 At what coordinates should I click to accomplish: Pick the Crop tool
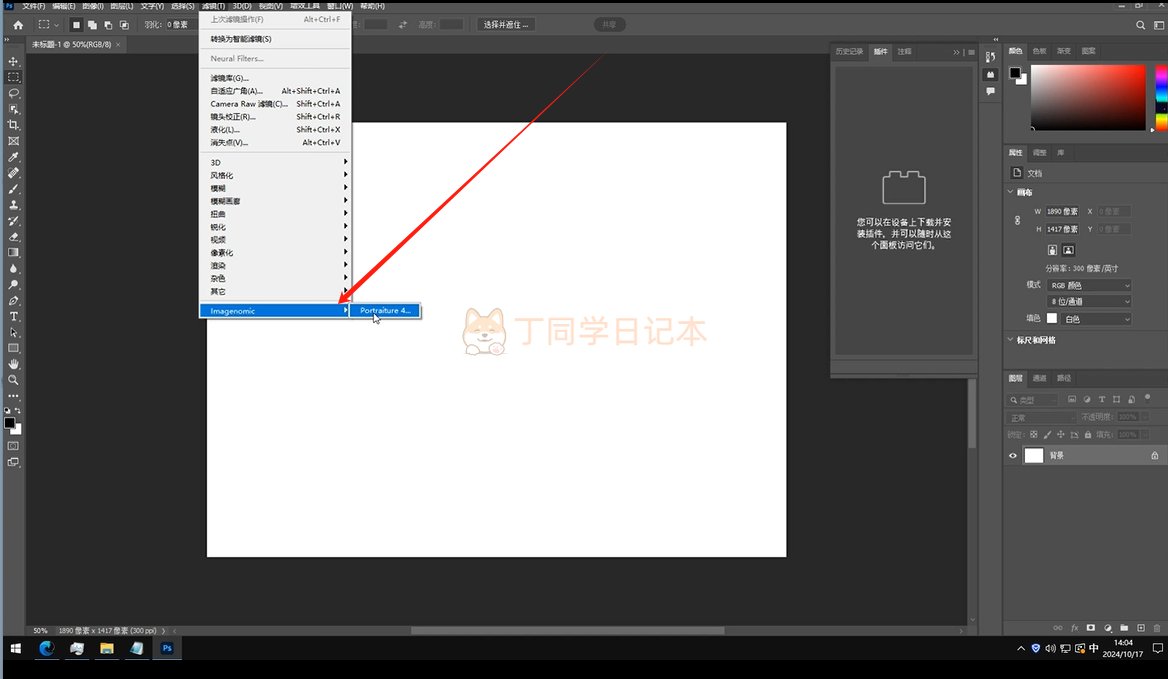14,125
